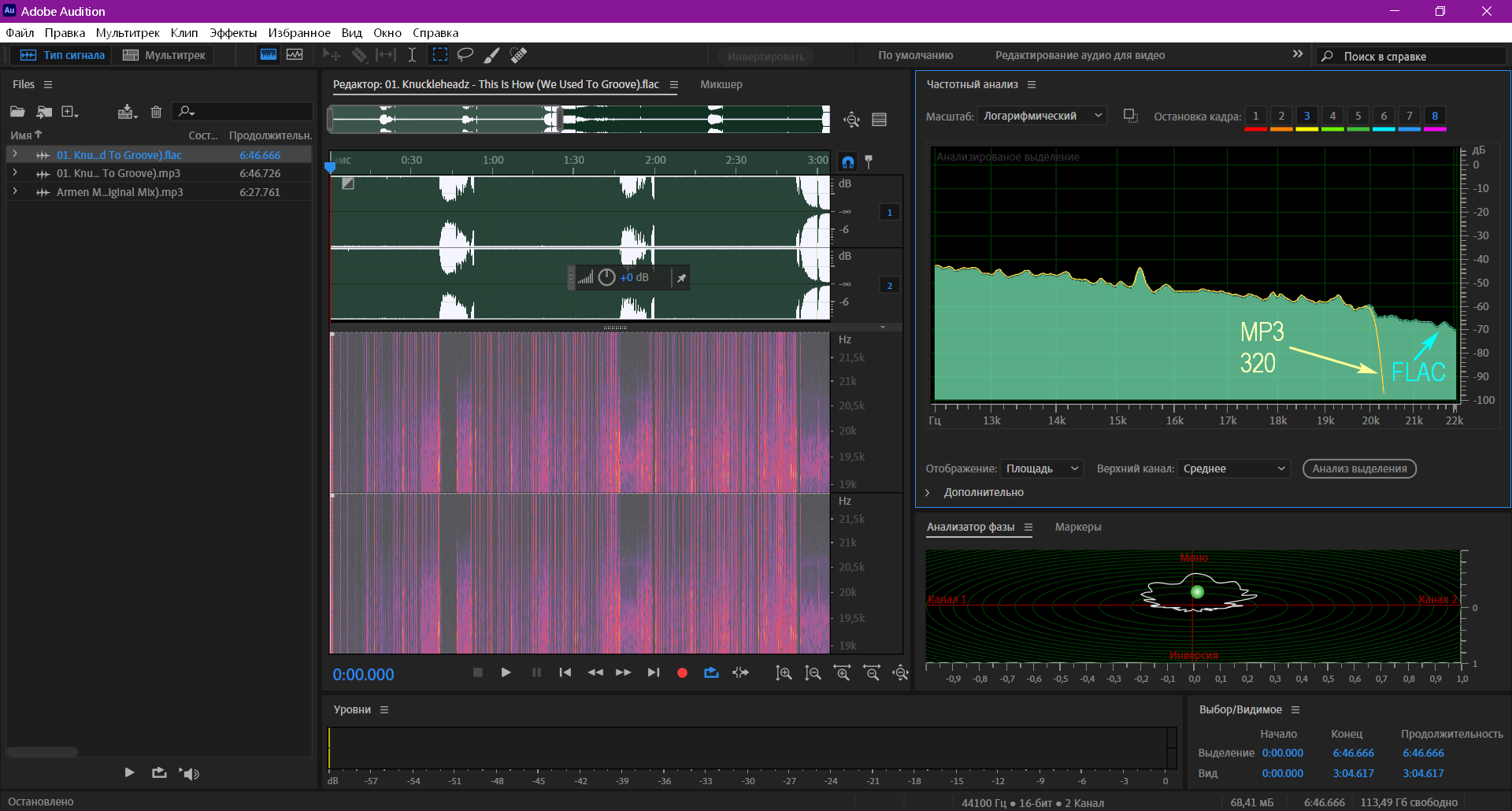Open the Масштаб Логарифмический dropdown
Viewport: 1512px width, 811px height.
coord(1042,116)
